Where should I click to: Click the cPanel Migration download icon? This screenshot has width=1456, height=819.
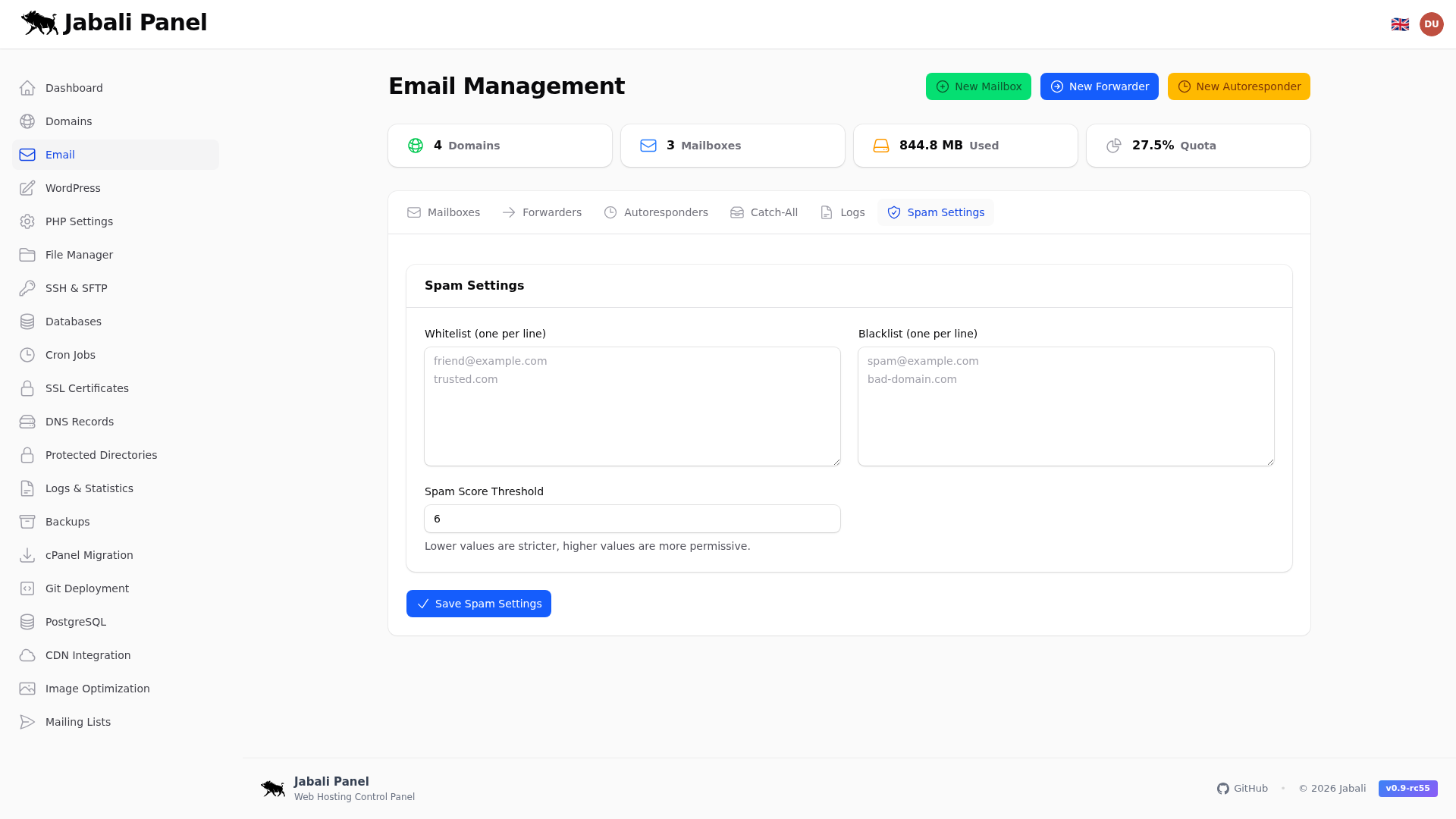27,554
